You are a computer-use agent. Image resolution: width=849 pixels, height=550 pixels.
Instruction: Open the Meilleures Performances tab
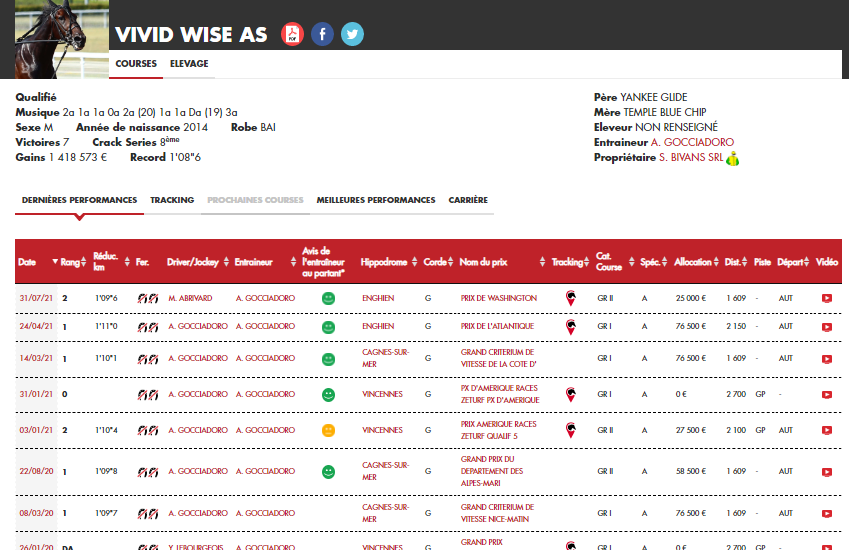pos(376,200)
